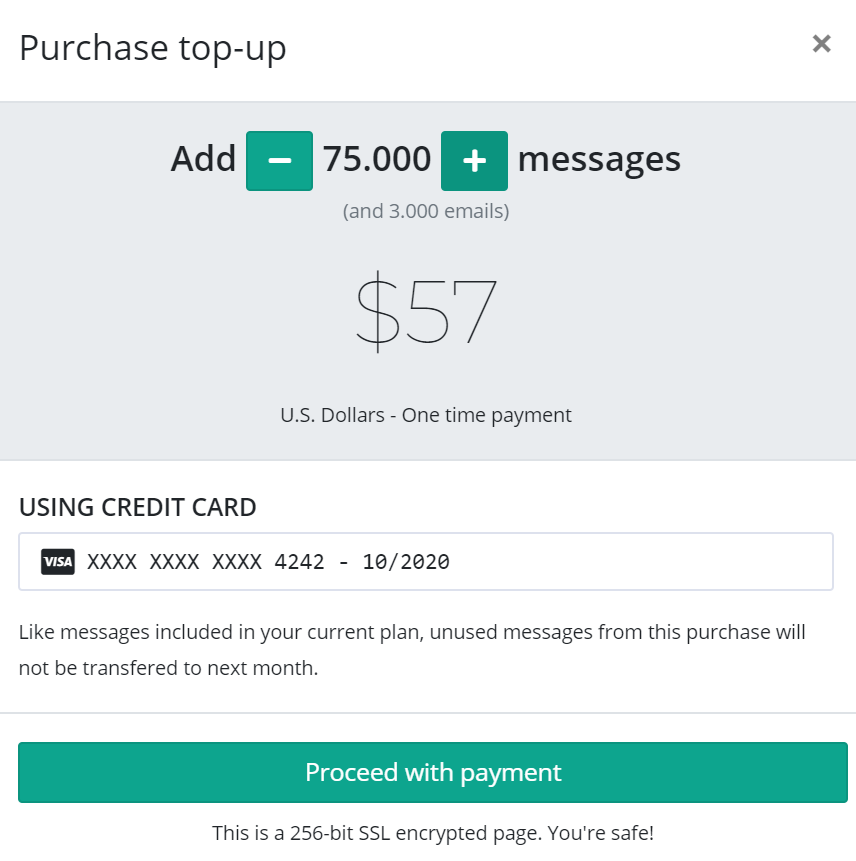This screenshot has width=856, height=861.
Task: Click the masked XXXX card digits
Action: [175, 562]
